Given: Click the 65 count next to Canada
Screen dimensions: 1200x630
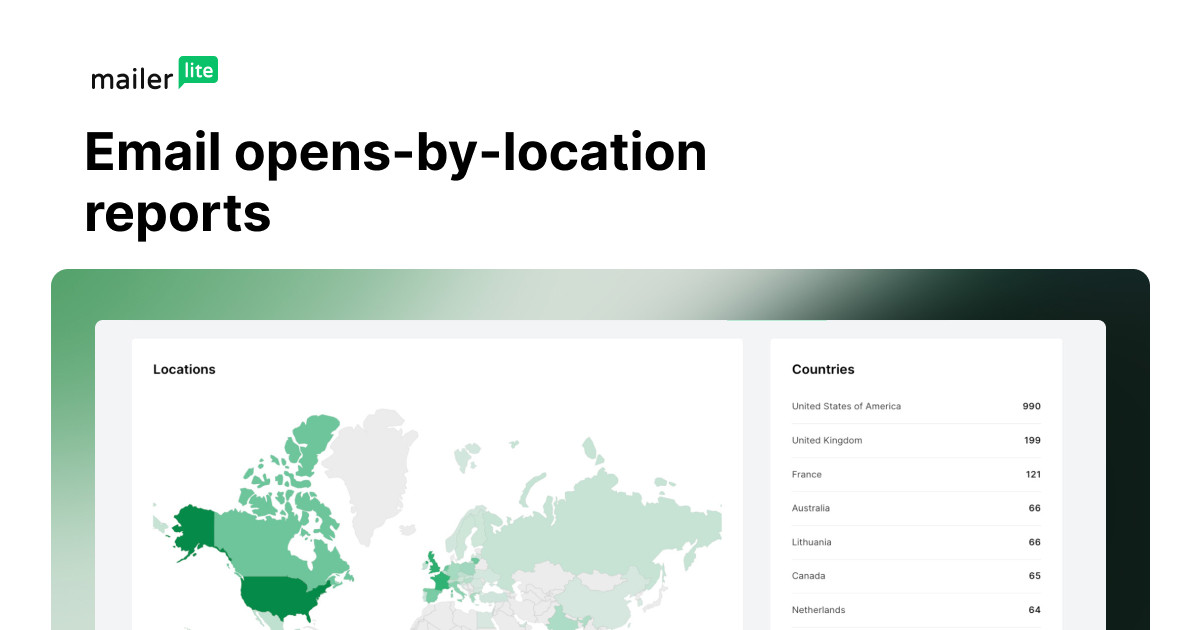Looking at the screenshot, I should (1033, 576).
